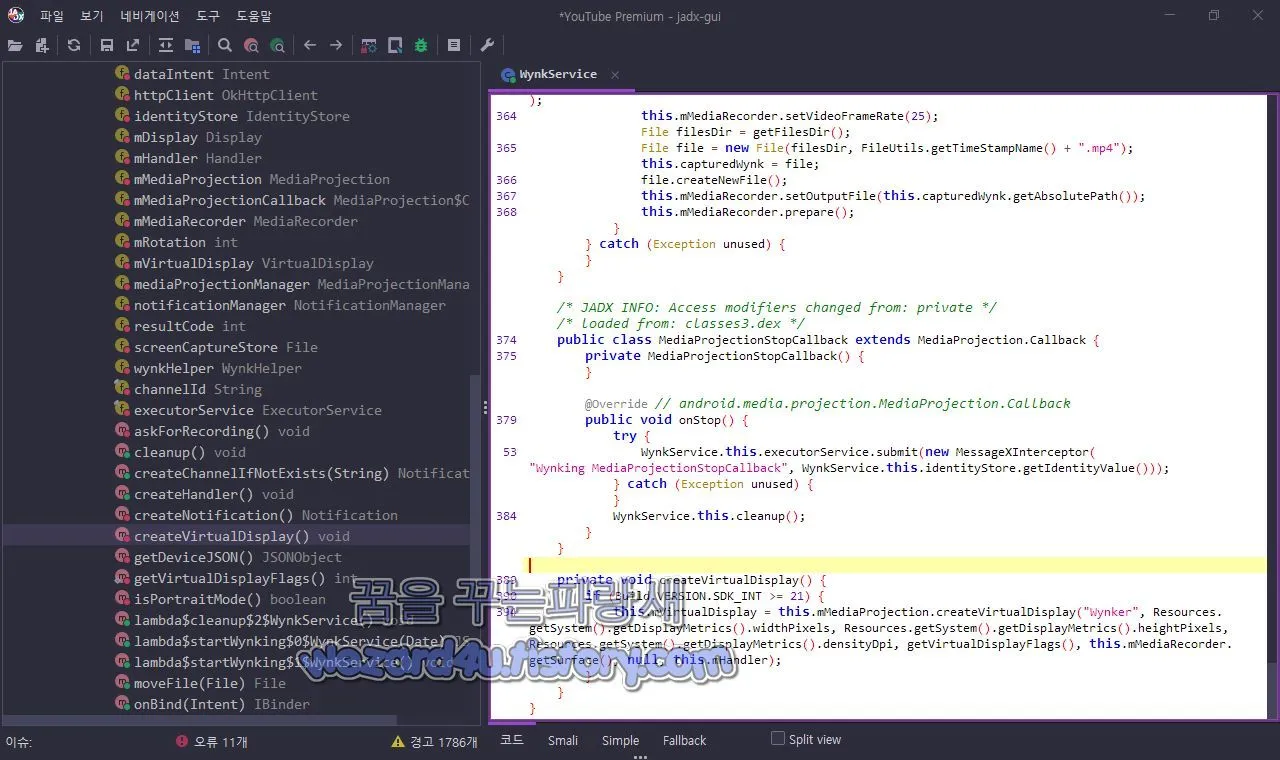Open the 보기 menu
The image size is (1280, 760).
[92, 16]
